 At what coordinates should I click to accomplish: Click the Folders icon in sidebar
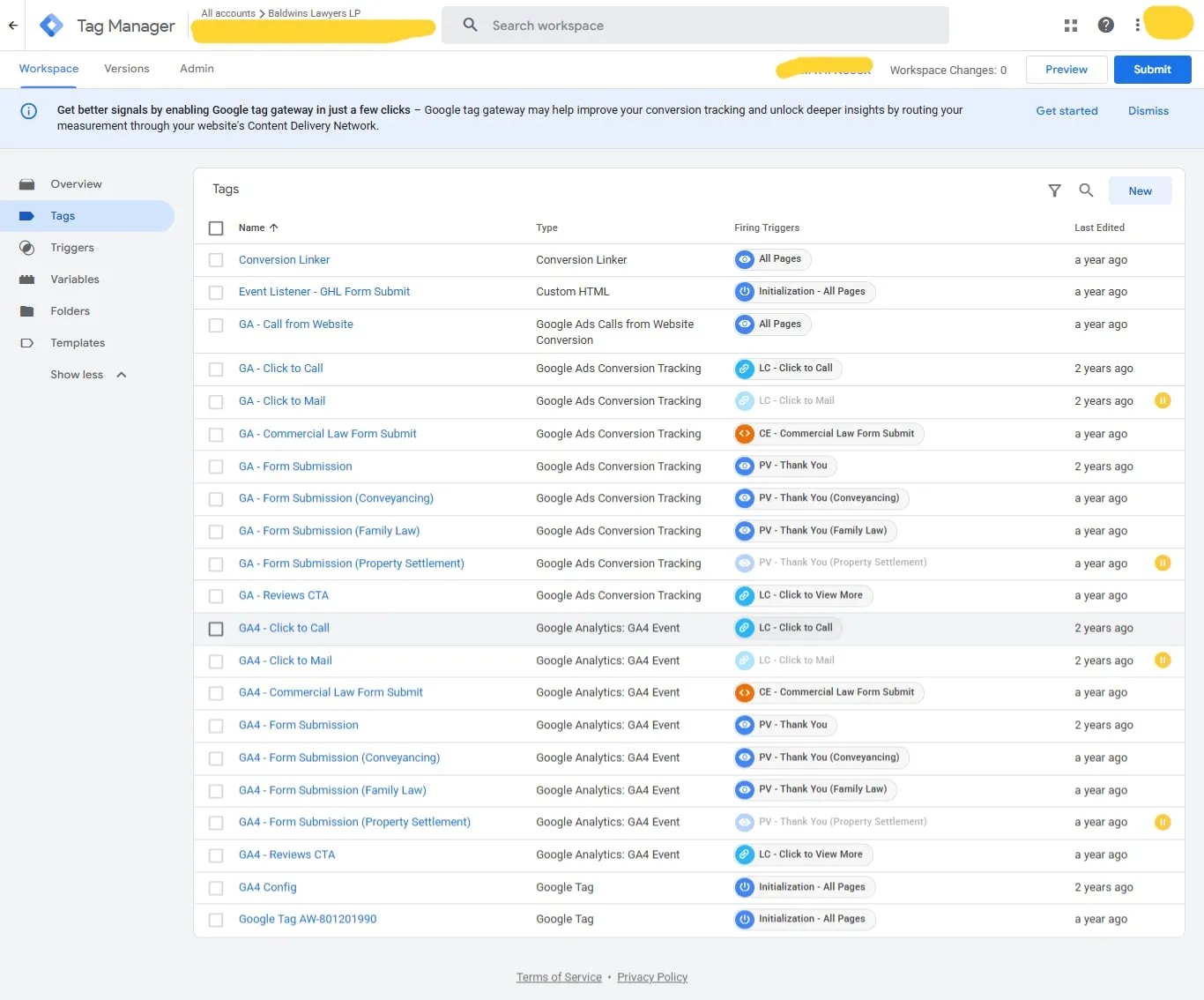pos(27,311)
